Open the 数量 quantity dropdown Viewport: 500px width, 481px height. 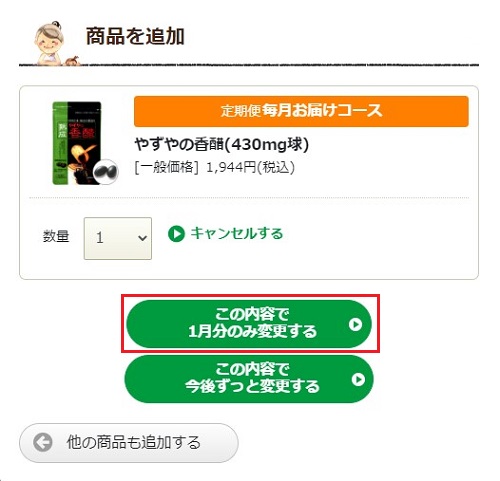(118, 238)
